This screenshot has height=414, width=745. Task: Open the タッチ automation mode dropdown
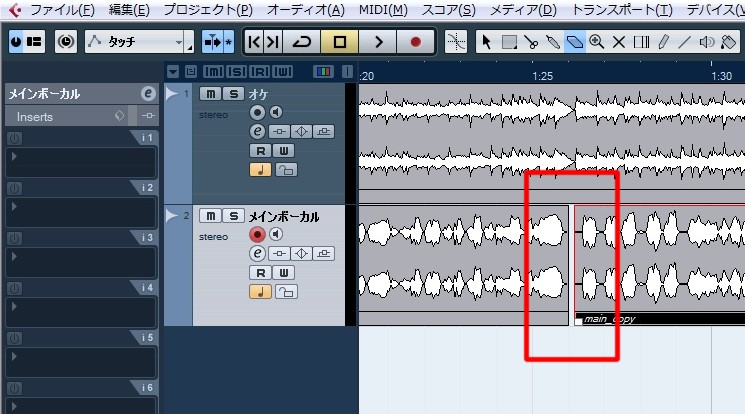point(139,42)
